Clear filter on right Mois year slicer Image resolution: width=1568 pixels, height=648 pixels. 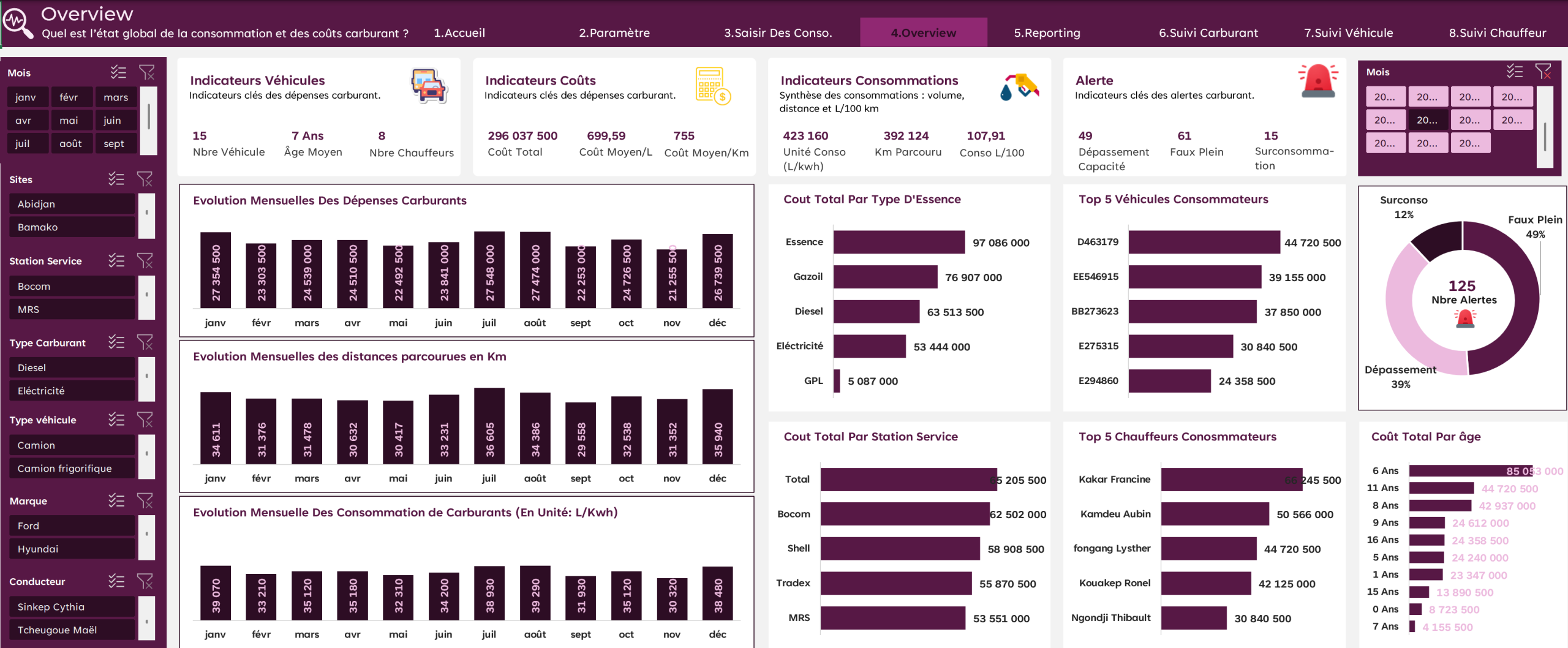pyautogui.click(x=1543, y=72)
